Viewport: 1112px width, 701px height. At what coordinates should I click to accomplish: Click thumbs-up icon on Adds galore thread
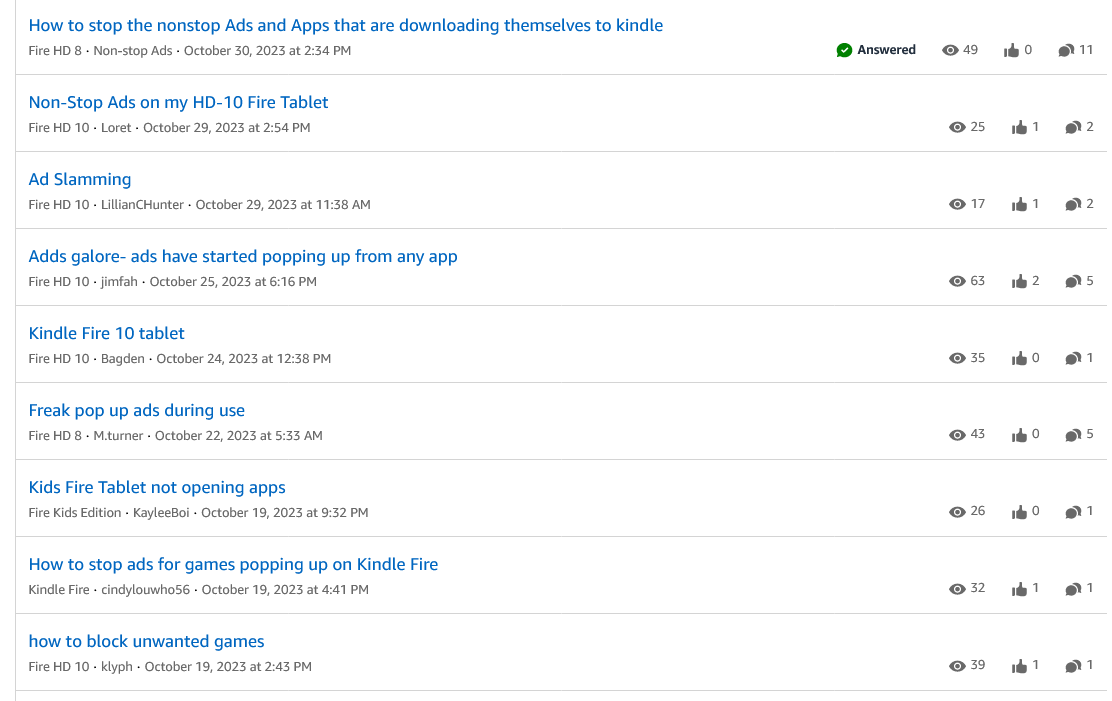pos(1019,281)
